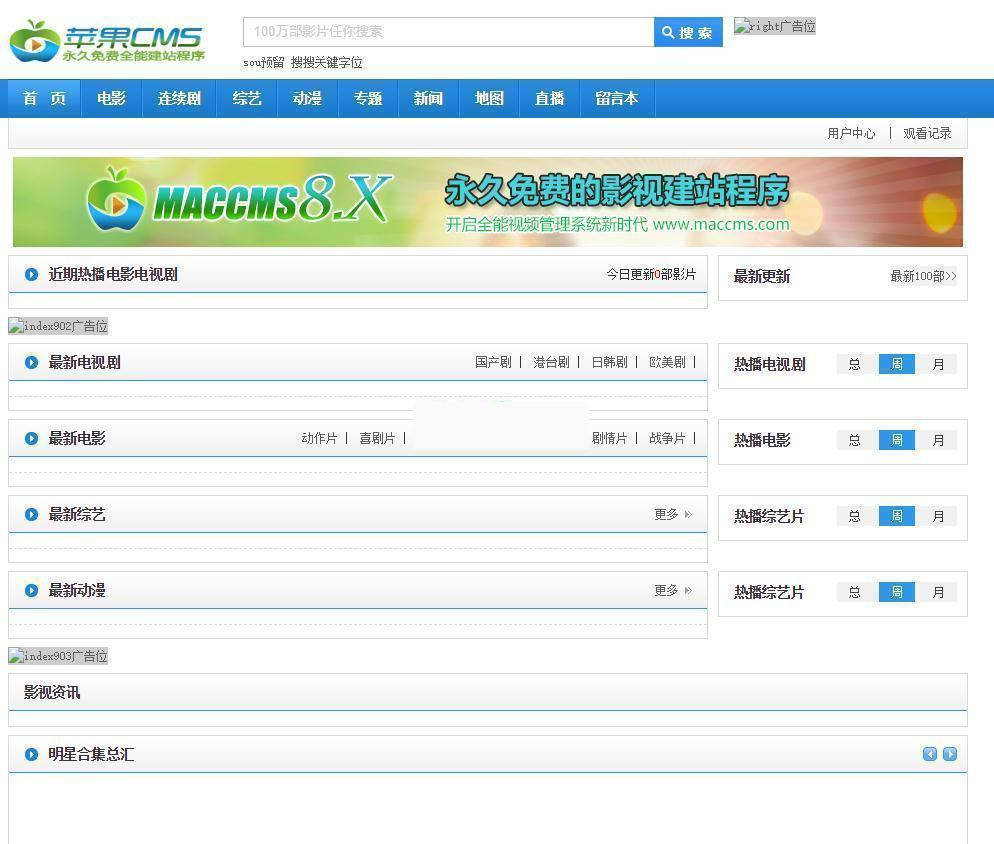This screenshot has width=994, height=844.
Task: Click the index902广告位 image placeholder
Action: click(x=58, y=326)
